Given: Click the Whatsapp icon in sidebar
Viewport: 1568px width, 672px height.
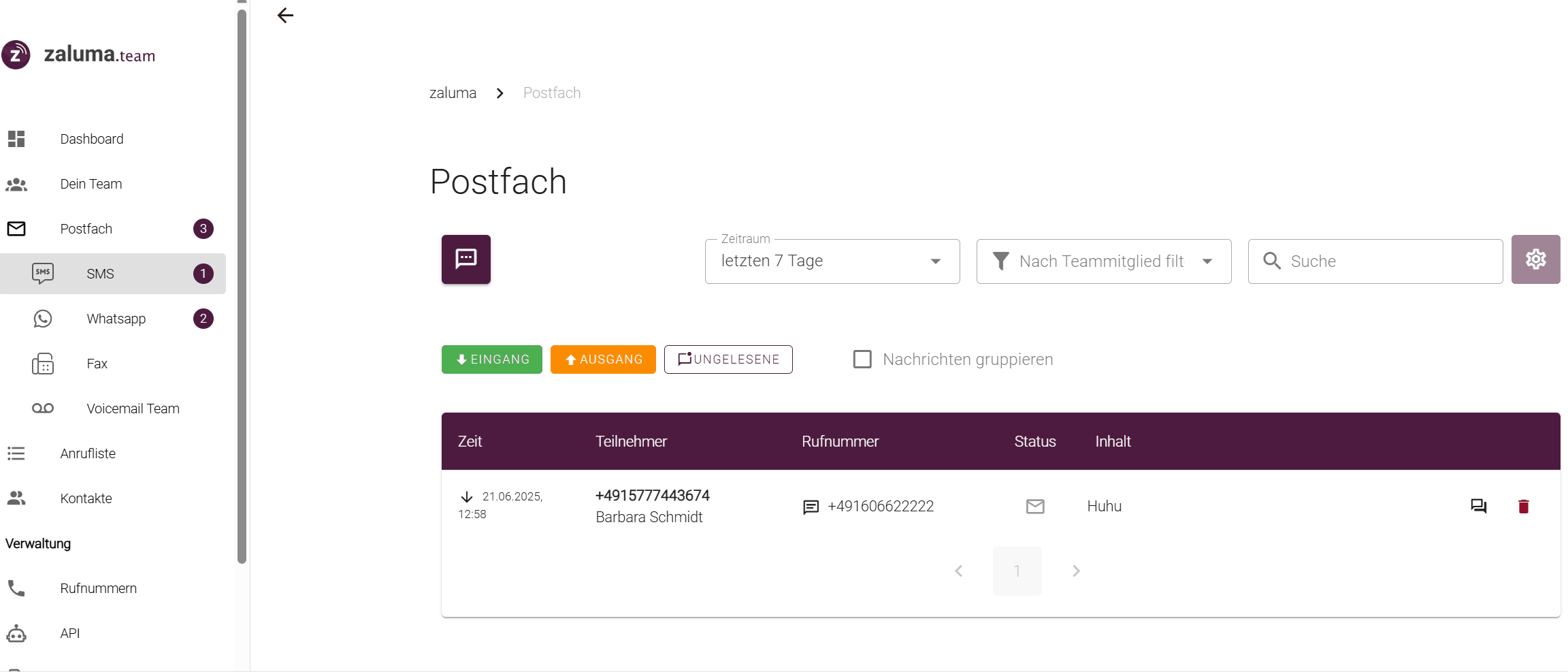Looking at the screenshot, I should pyautogui.click(x=43, y=319).
